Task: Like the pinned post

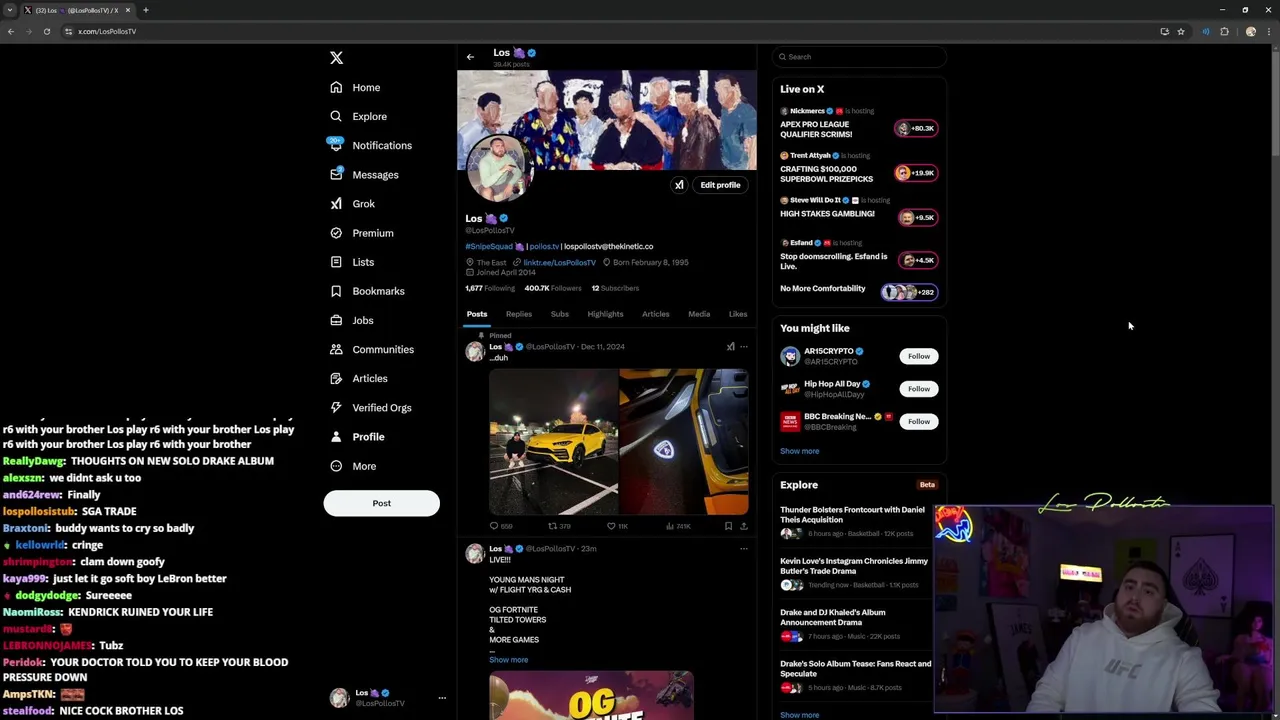Action: (611, 526)
